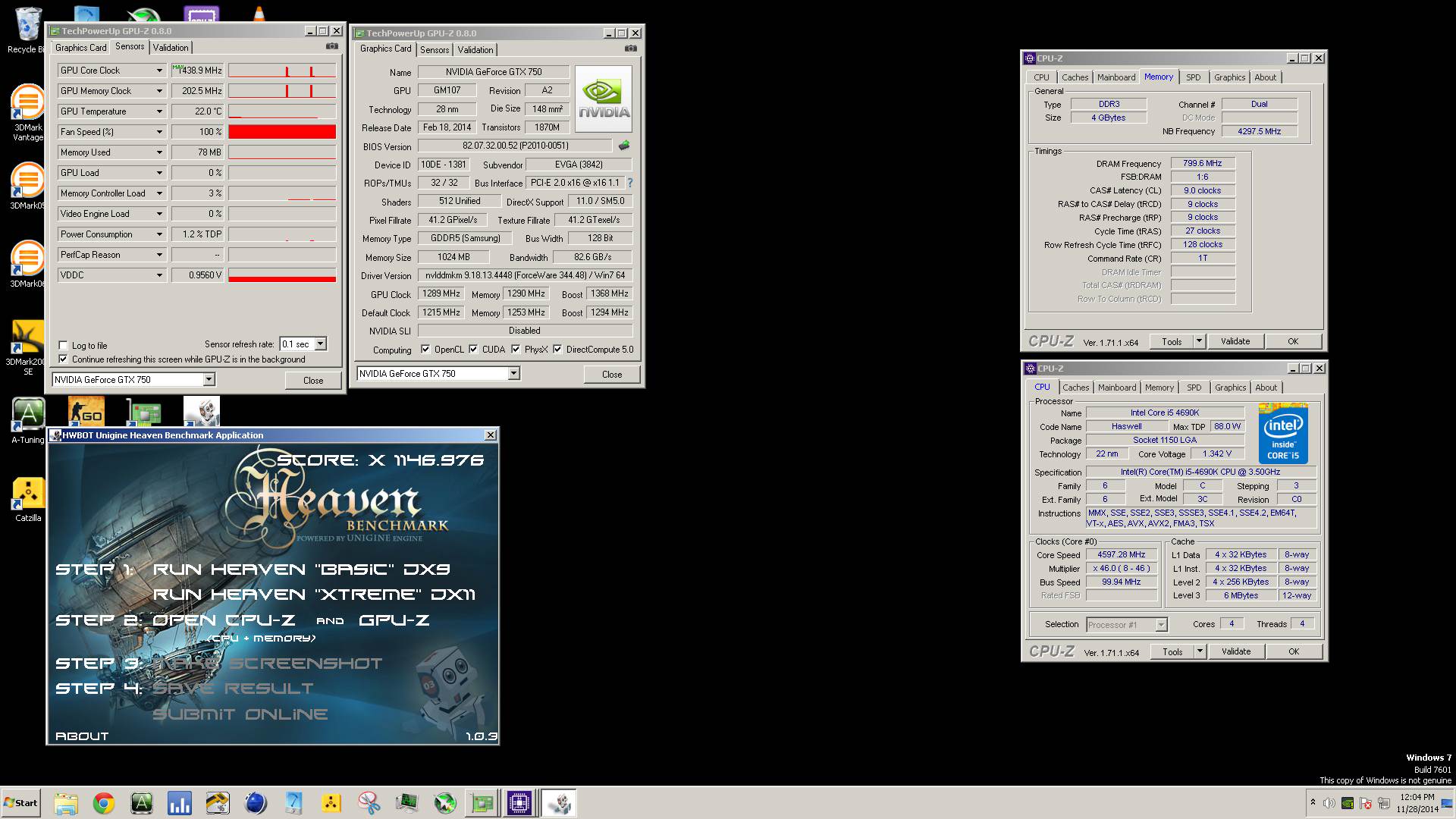This screenshot has width=1456, height=819.
Task: Click the NVIDIA tray icon
Action: tap(1348, 803)
